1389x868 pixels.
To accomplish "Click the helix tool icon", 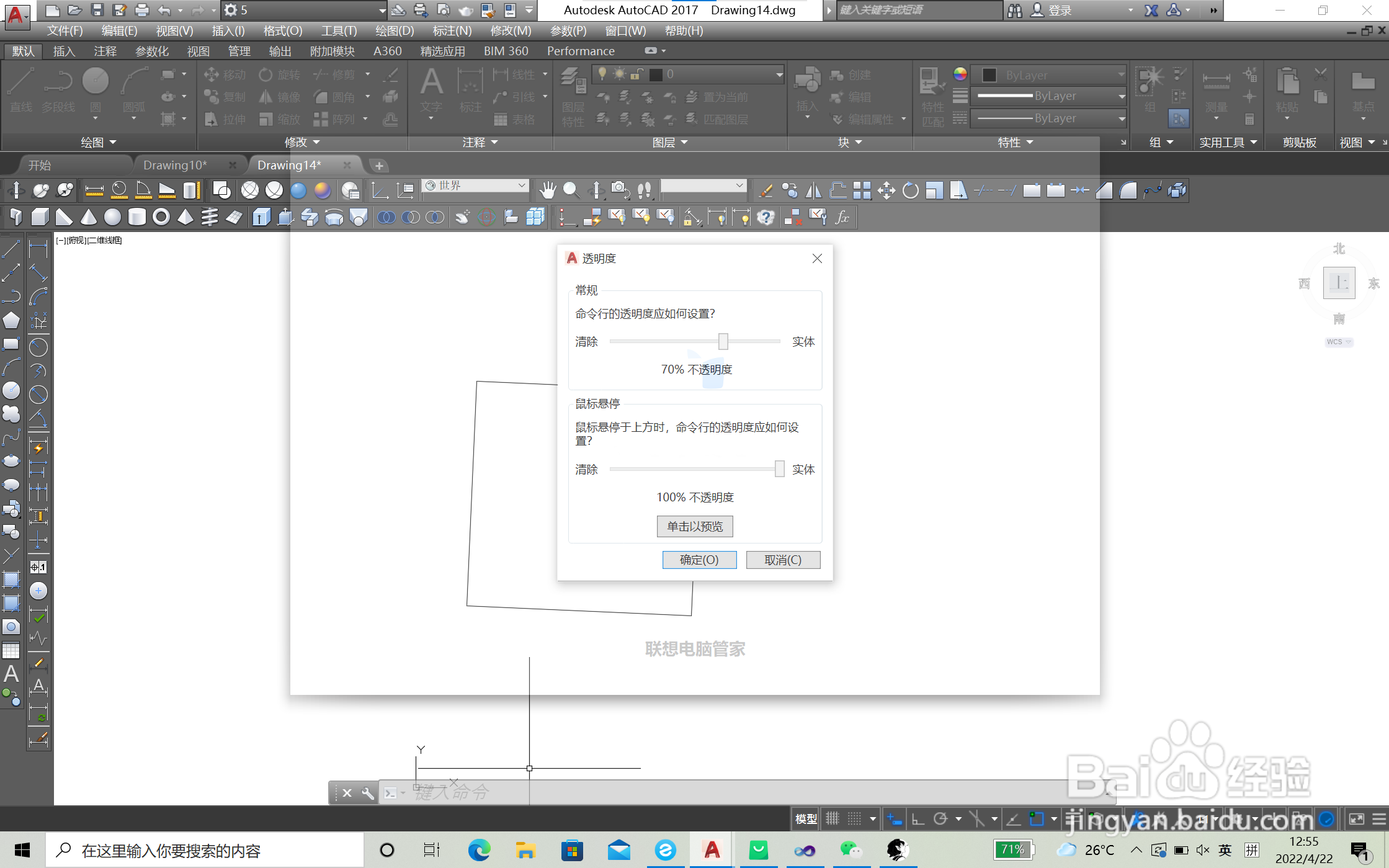I will [x=210, y=217].
